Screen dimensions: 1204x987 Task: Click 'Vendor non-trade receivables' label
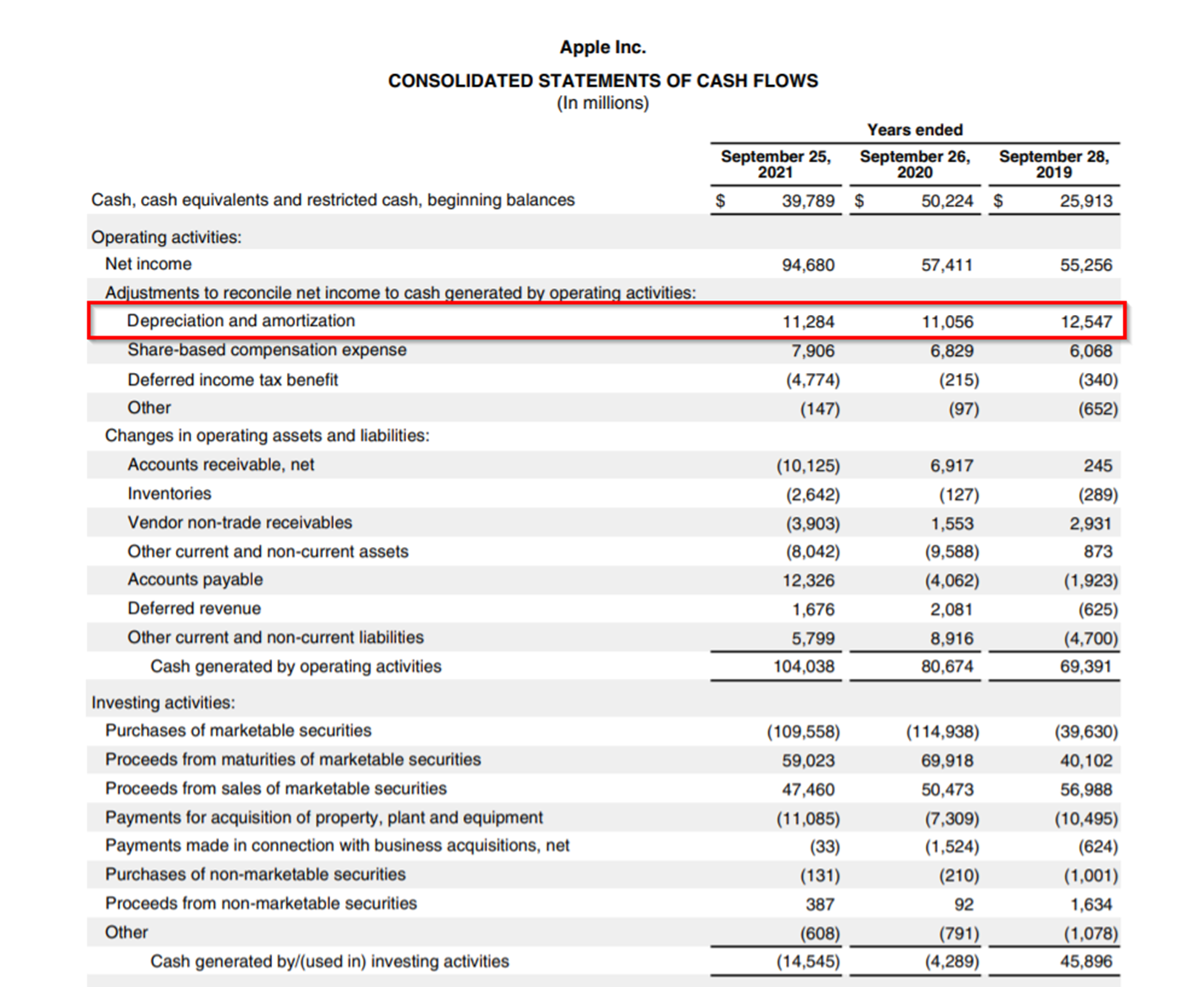pyautogui.click(x=240, y=522)
